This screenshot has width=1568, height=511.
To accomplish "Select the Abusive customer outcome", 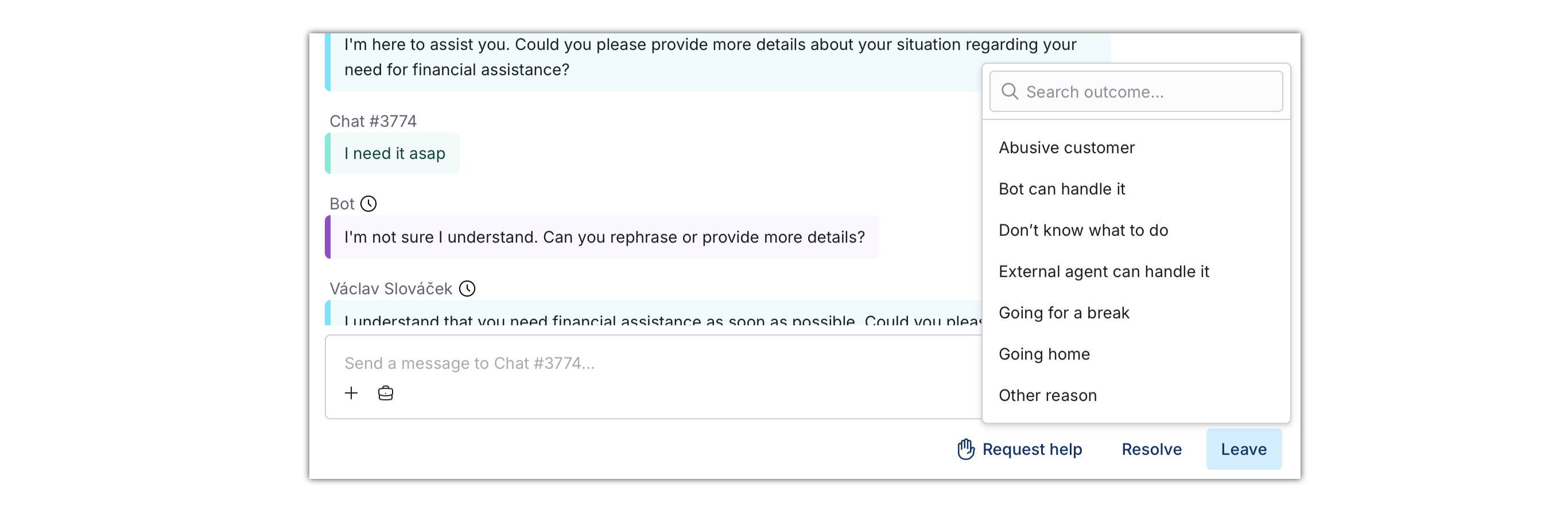I will (x=1136, y=148).
